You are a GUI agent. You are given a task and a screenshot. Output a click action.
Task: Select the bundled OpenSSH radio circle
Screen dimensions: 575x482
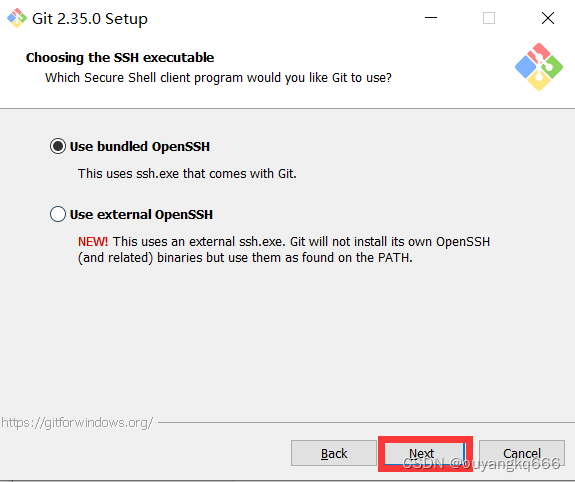pyautogui.click(x=58, y=146)
